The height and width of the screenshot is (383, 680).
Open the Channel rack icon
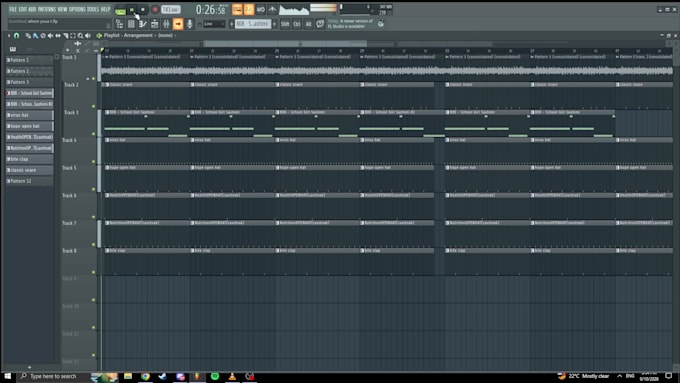(x=154, y=24)
